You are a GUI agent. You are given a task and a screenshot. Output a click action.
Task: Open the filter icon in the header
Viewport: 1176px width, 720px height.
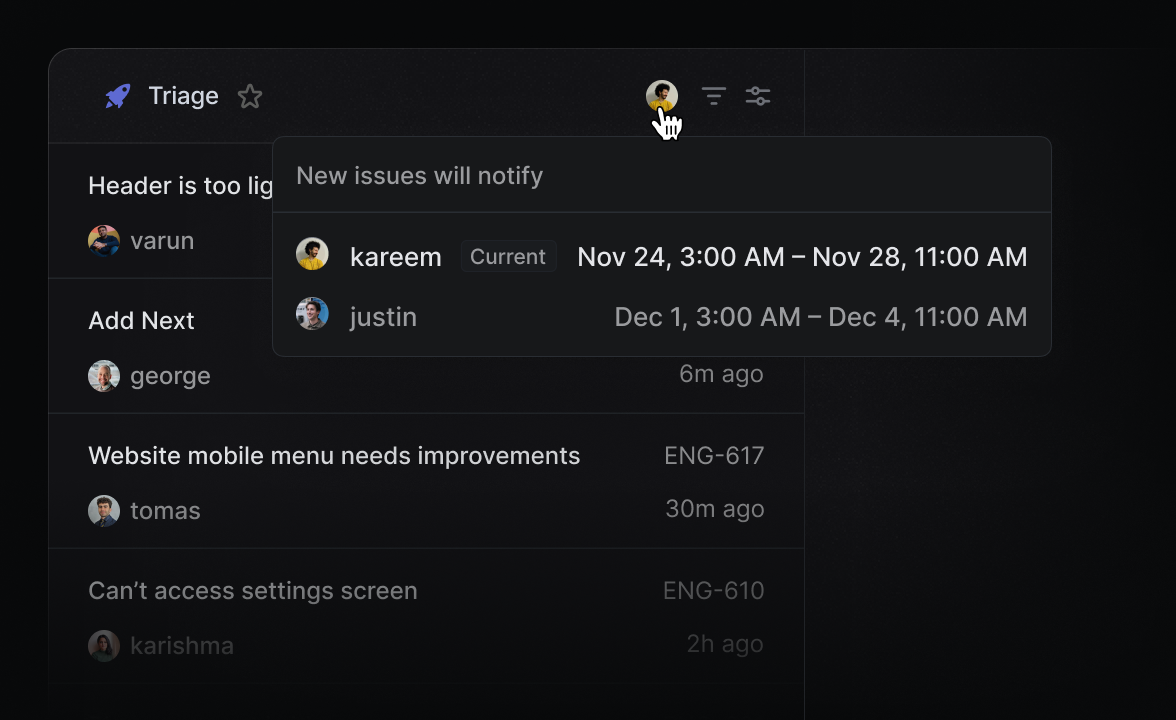click(x=712, y=96)
